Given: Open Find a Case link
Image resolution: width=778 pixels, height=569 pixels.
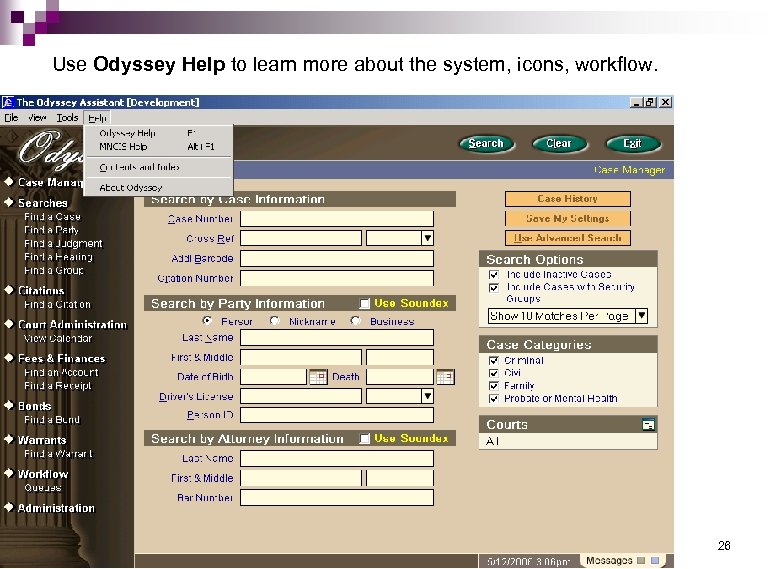Looking at the screenshot, I should point(52,217).
